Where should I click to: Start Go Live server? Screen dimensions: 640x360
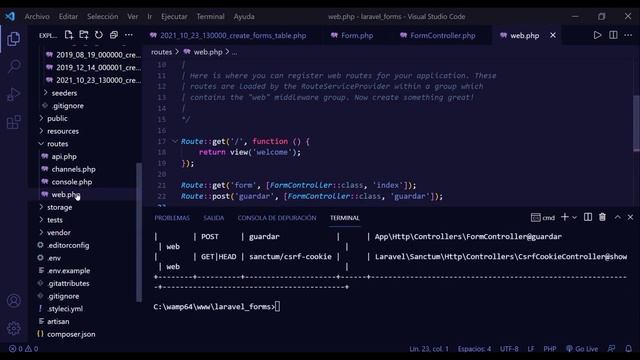582,349
